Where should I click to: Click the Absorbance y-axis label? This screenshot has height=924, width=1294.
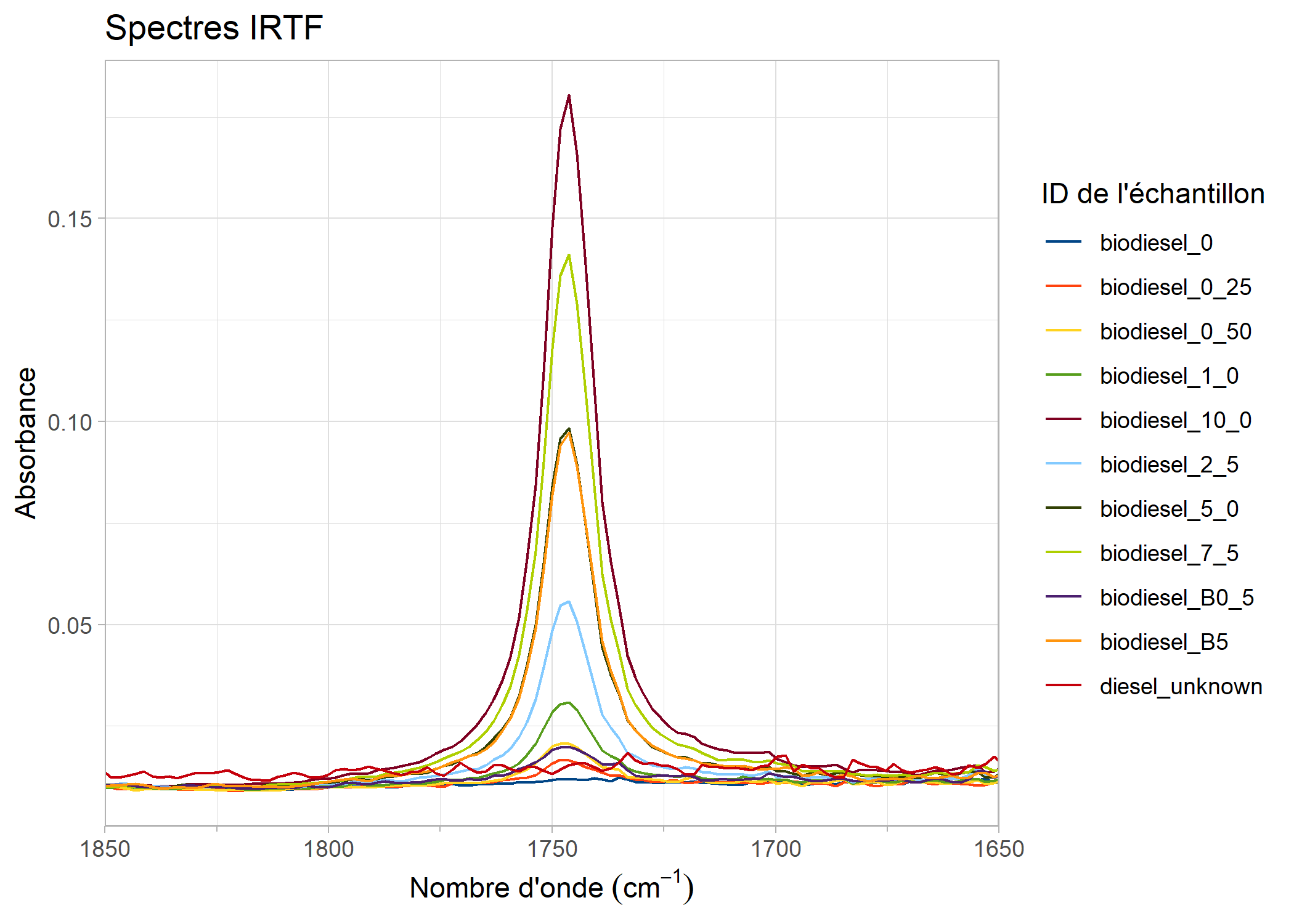pyautogui.click(x=26, y=443)
